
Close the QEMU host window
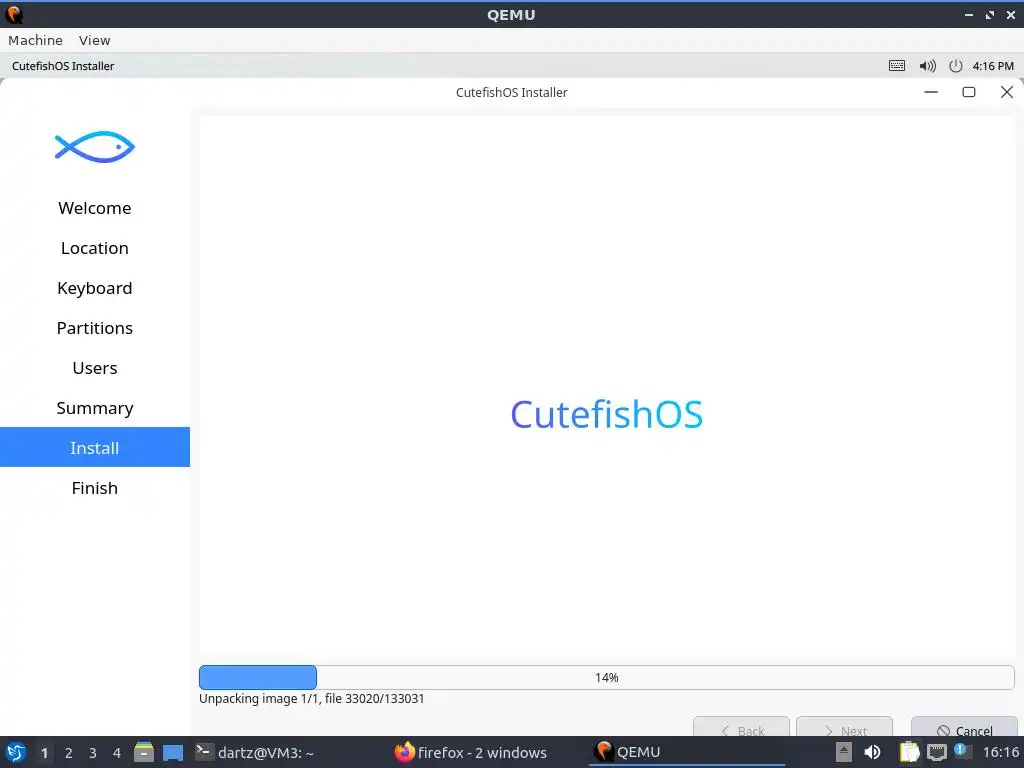[1010, 14]
